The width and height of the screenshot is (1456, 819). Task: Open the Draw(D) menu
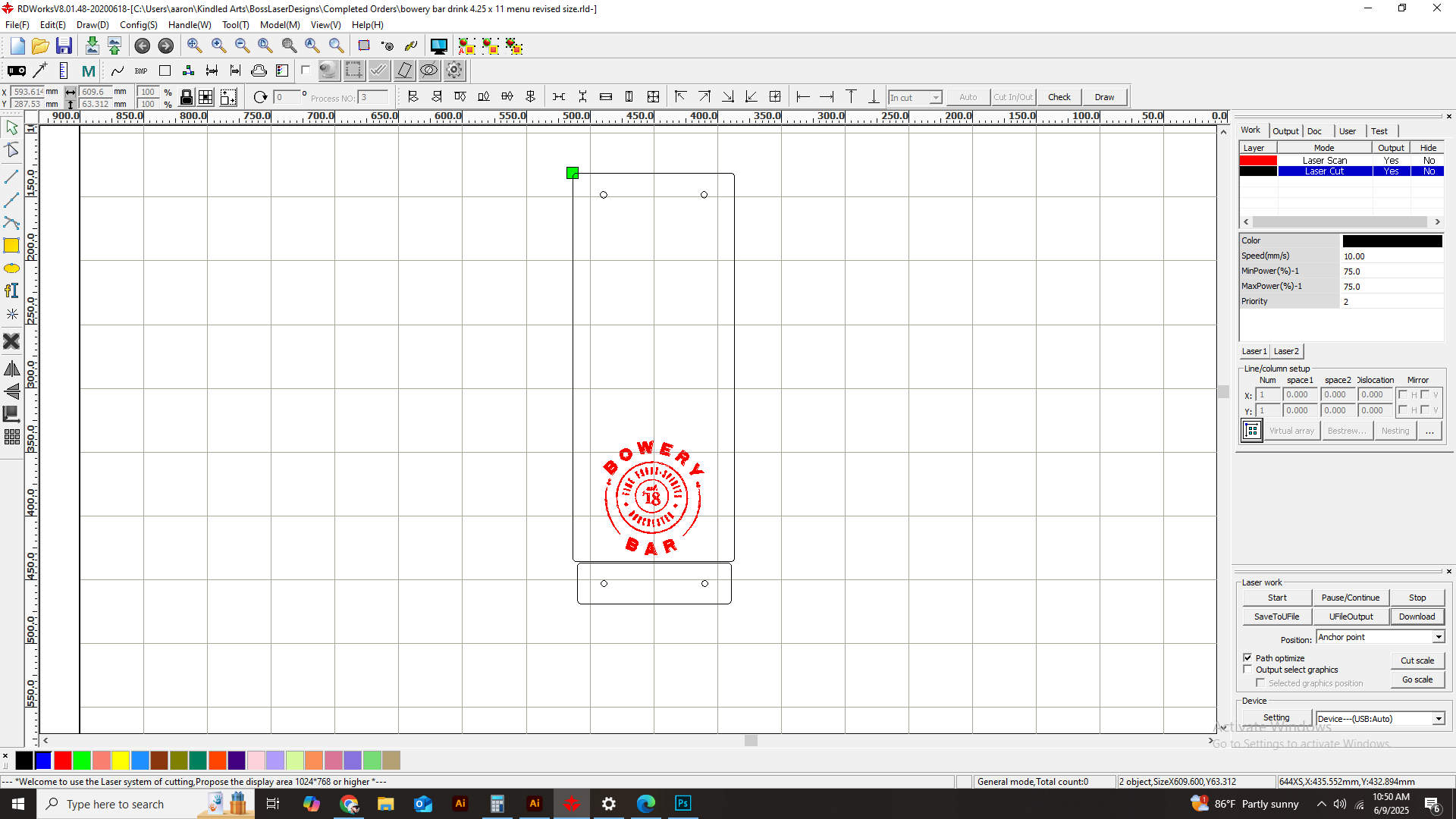(93, 25)
